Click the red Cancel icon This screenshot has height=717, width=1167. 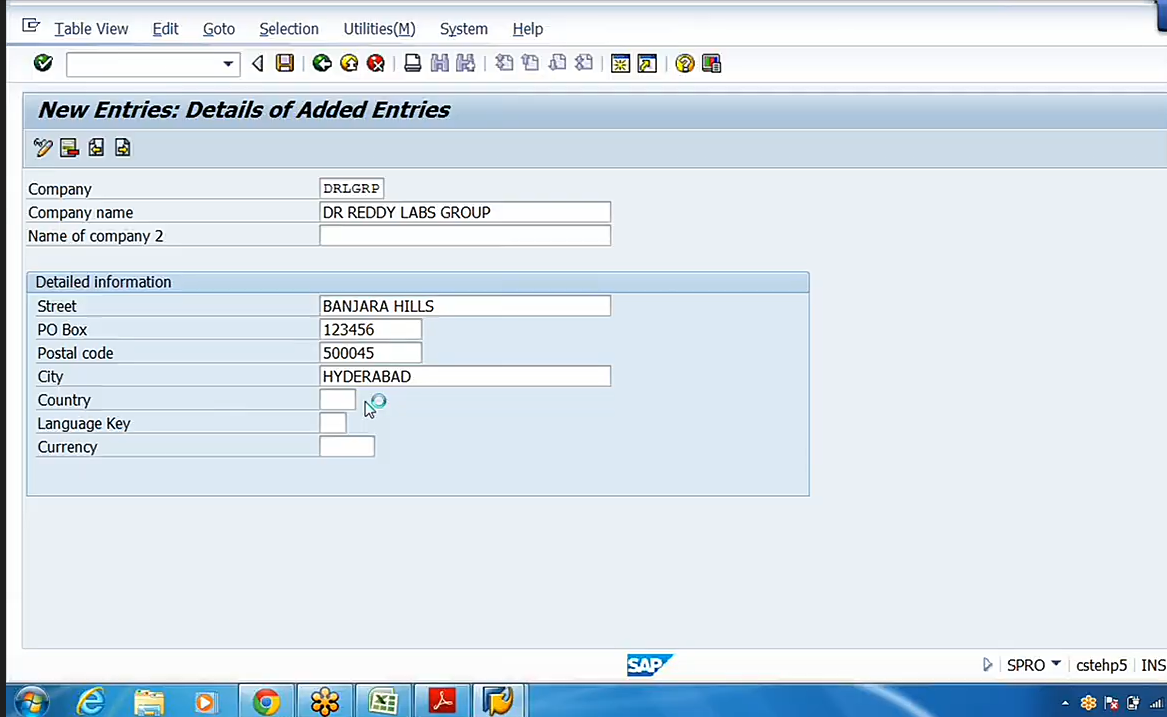[376, 63]
